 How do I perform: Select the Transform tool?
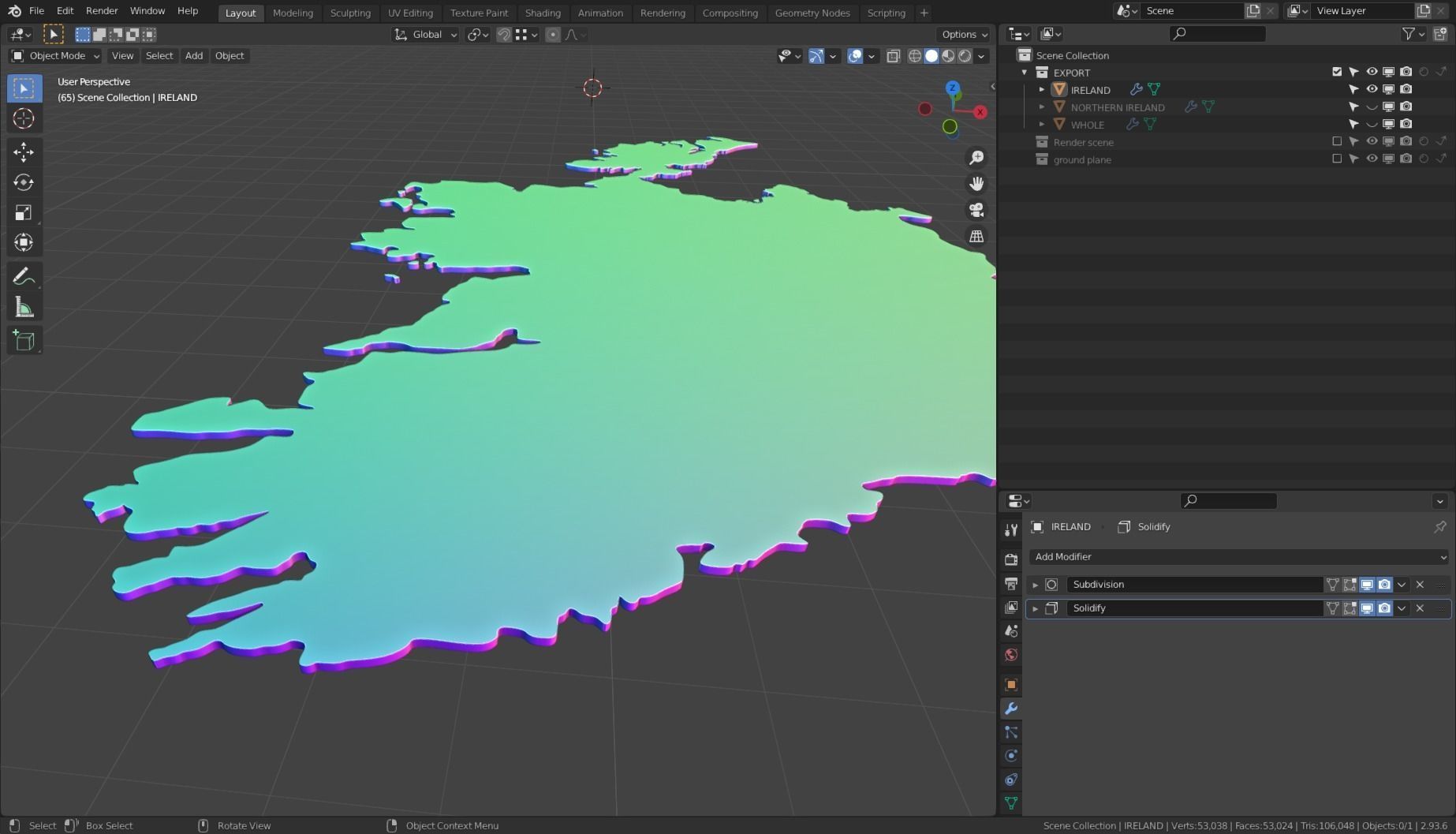point(24,242)
